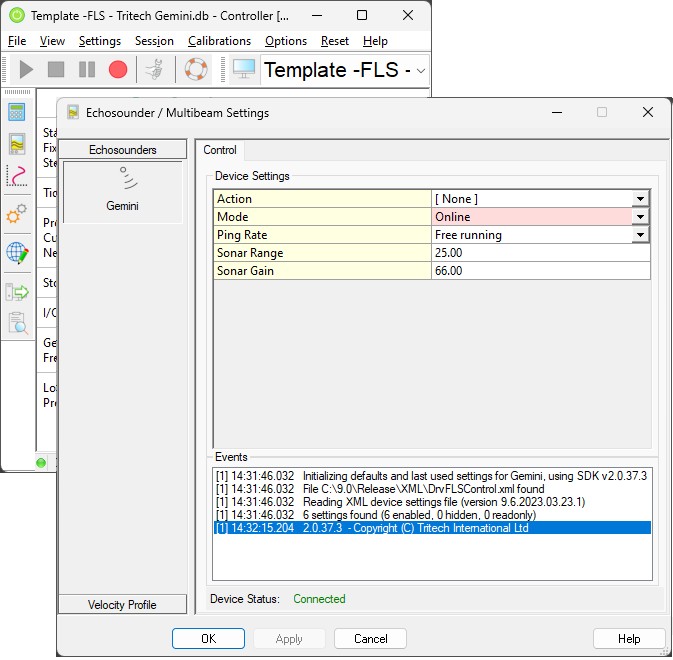Select the Gemini echosounder device

122,191
